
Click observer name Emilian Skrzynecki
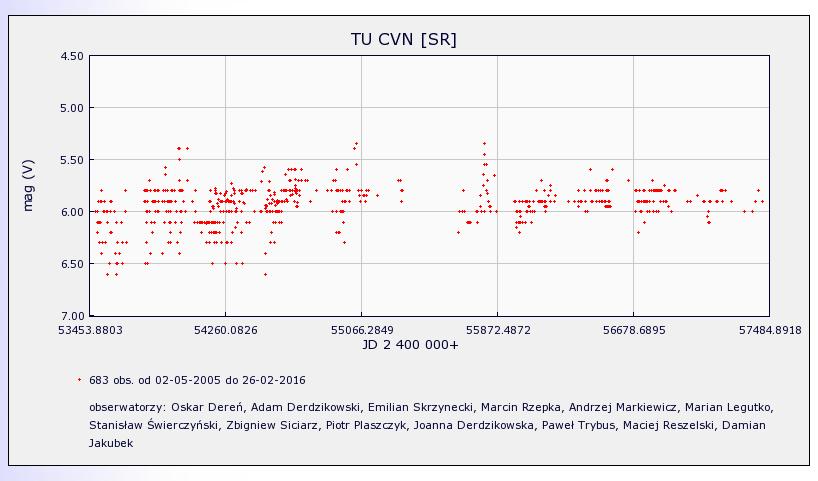click(x=421, y=407)
